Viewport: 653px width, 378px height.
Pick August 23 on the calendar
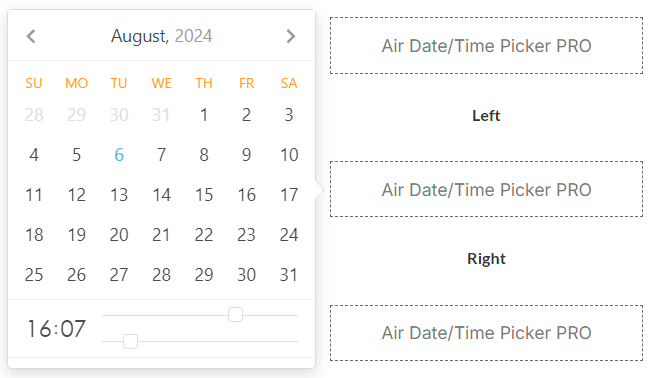click(247, 235)
